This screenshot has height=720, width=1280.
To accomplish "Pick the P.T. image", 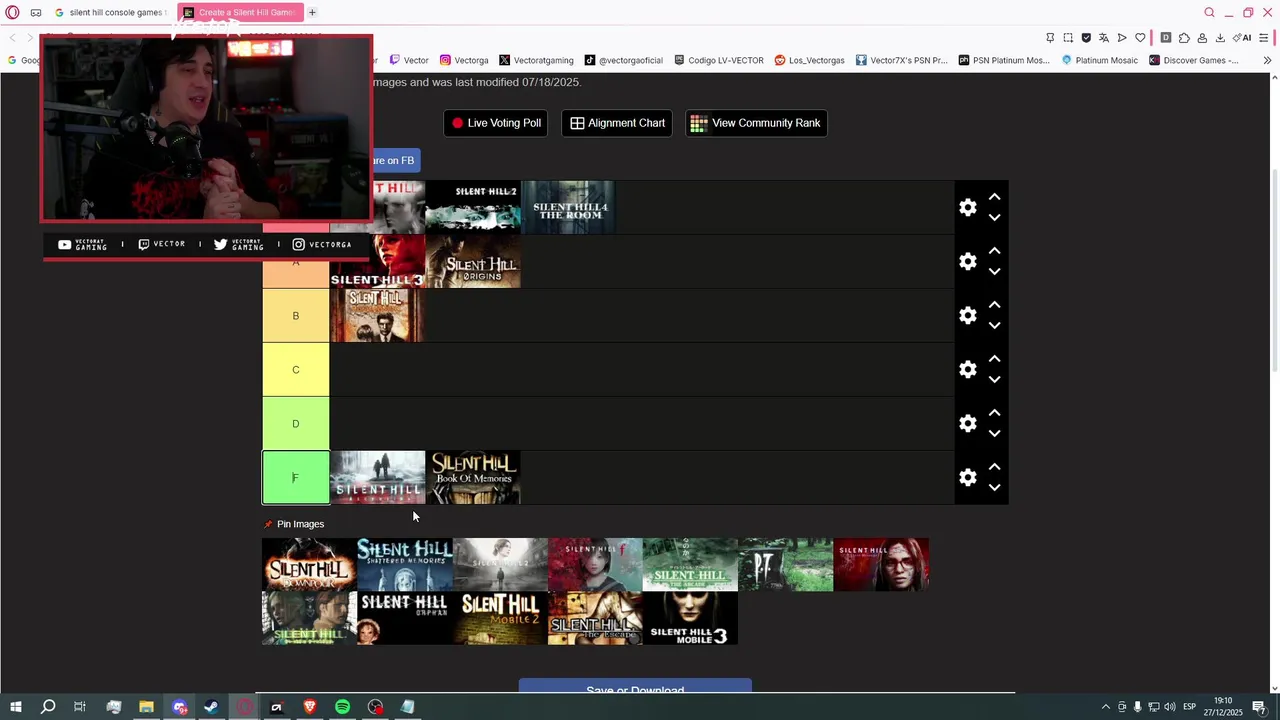I will pos(785,564).
